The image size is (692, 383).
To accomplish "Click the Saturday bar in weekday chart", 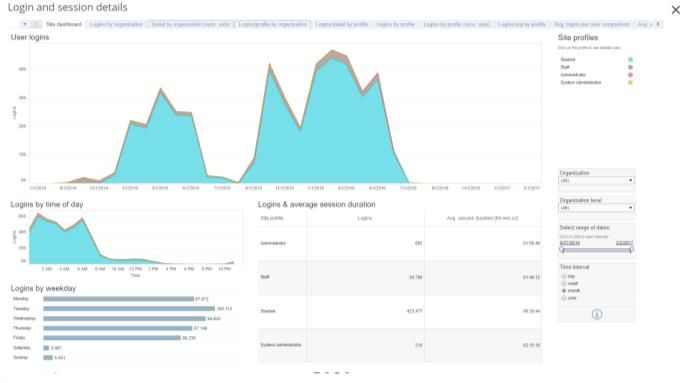I will pyautogui.click(x=46, y=348).
